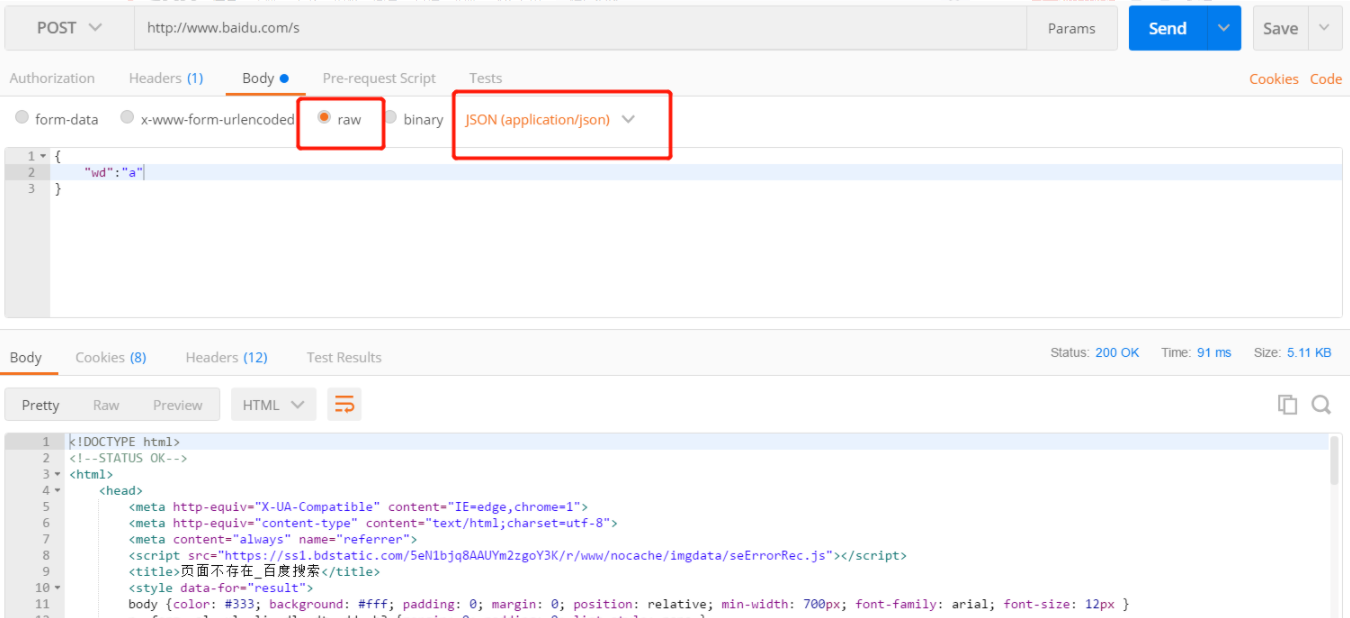Click the Save button

[x=1280, y=28]
